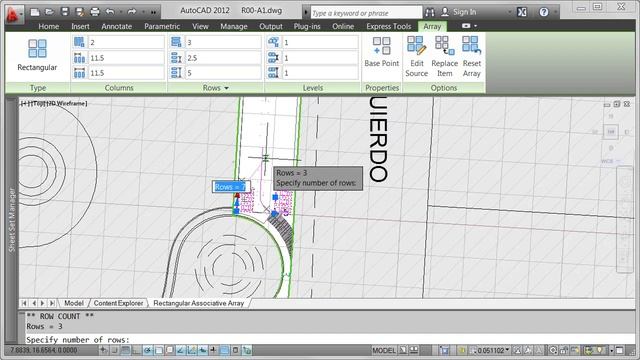Click the Quick View Drawings icon in status bar
The image size is (640, 360).
[x=414, y=350]
